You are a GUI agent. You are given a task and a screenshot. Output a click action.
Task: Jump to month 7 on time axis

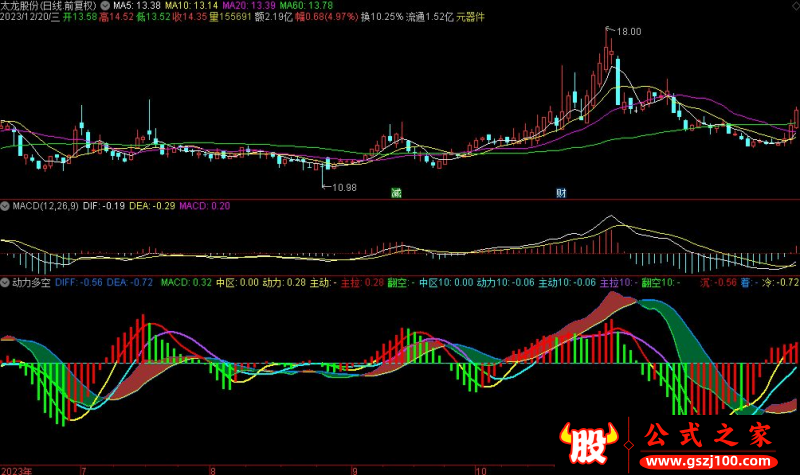(84, 470)
